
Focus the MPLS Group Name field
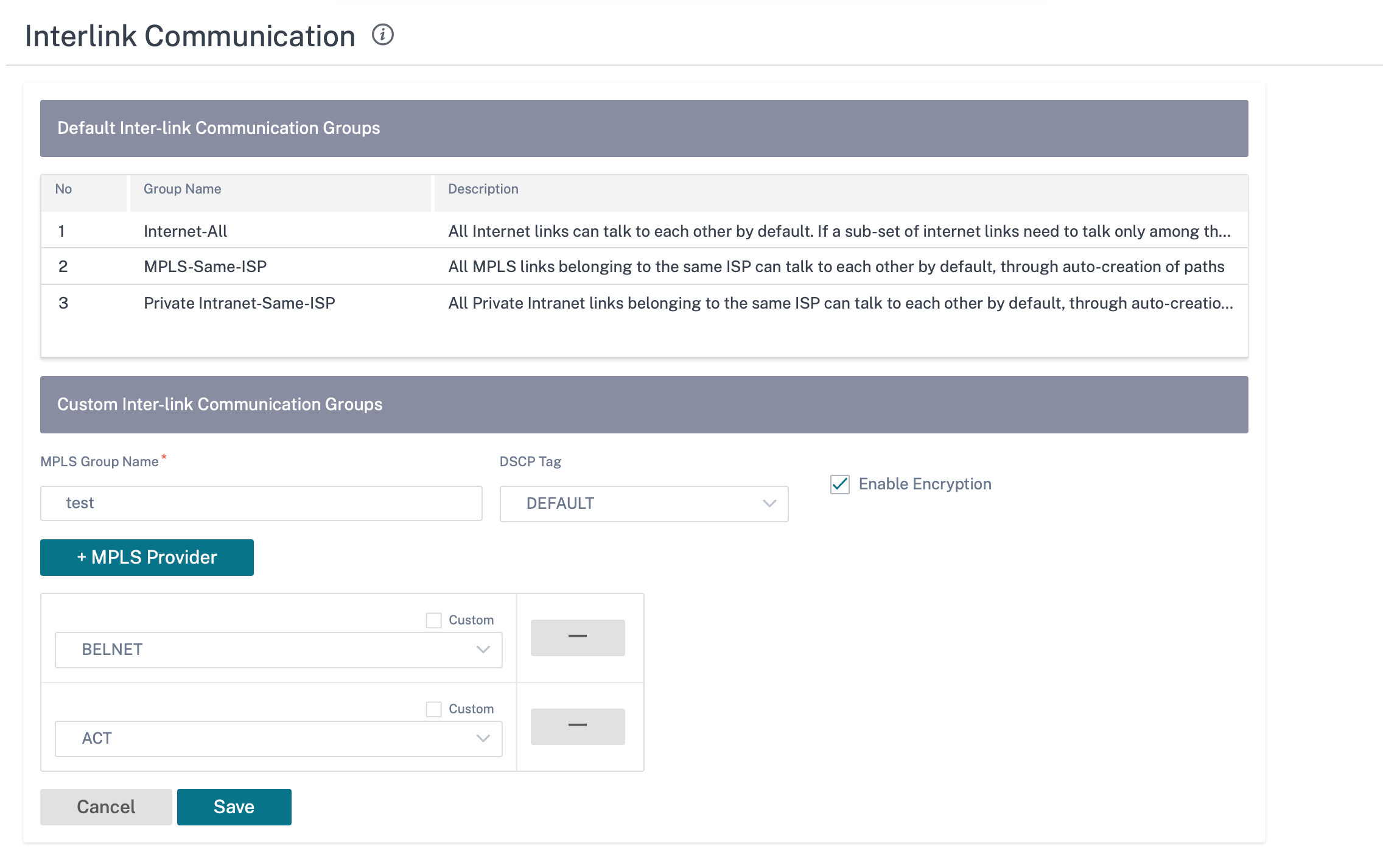point(261,503)
